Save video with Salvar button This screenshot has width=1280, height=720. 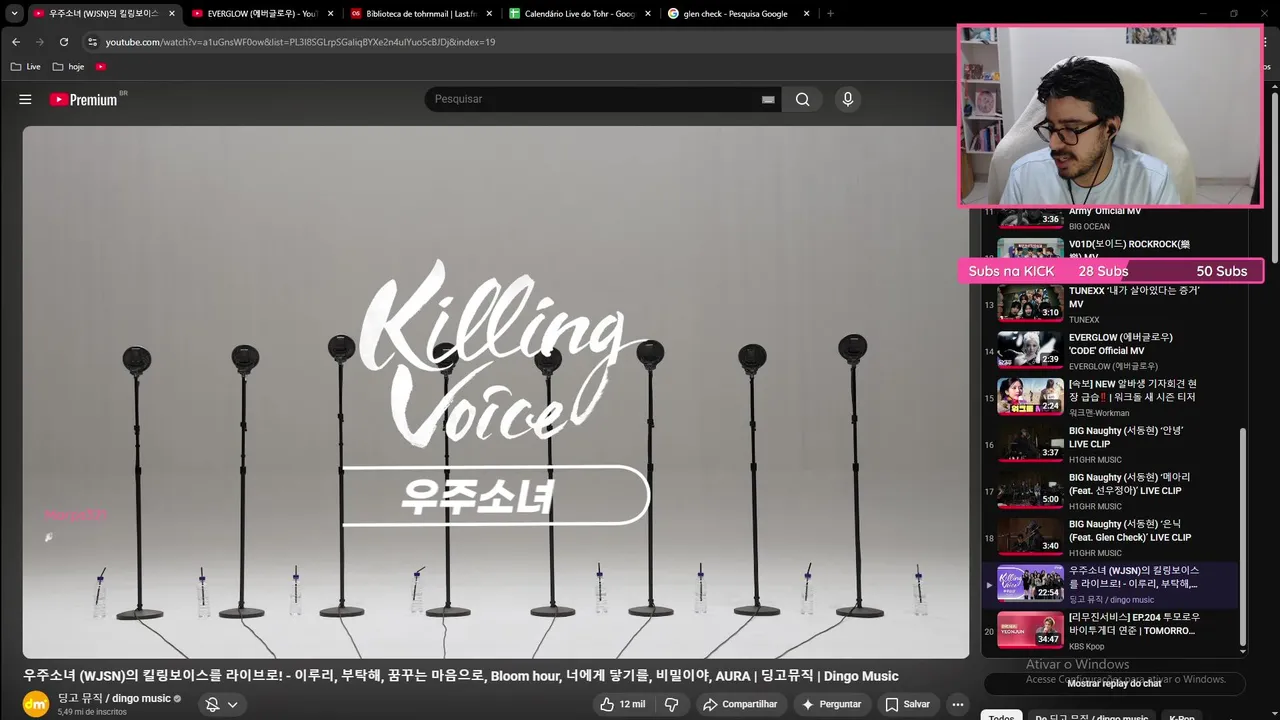click(x=907, y=704)
